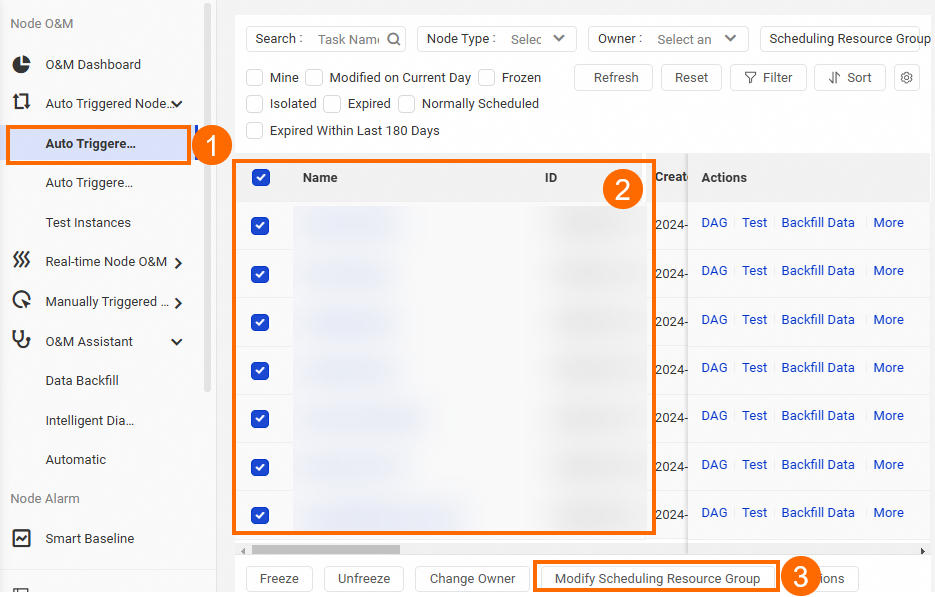Click the horizontal table scrollbar thumb
The width and height of the screenshot is (935, 597).
pyautogui.click(x=326, y=549)
